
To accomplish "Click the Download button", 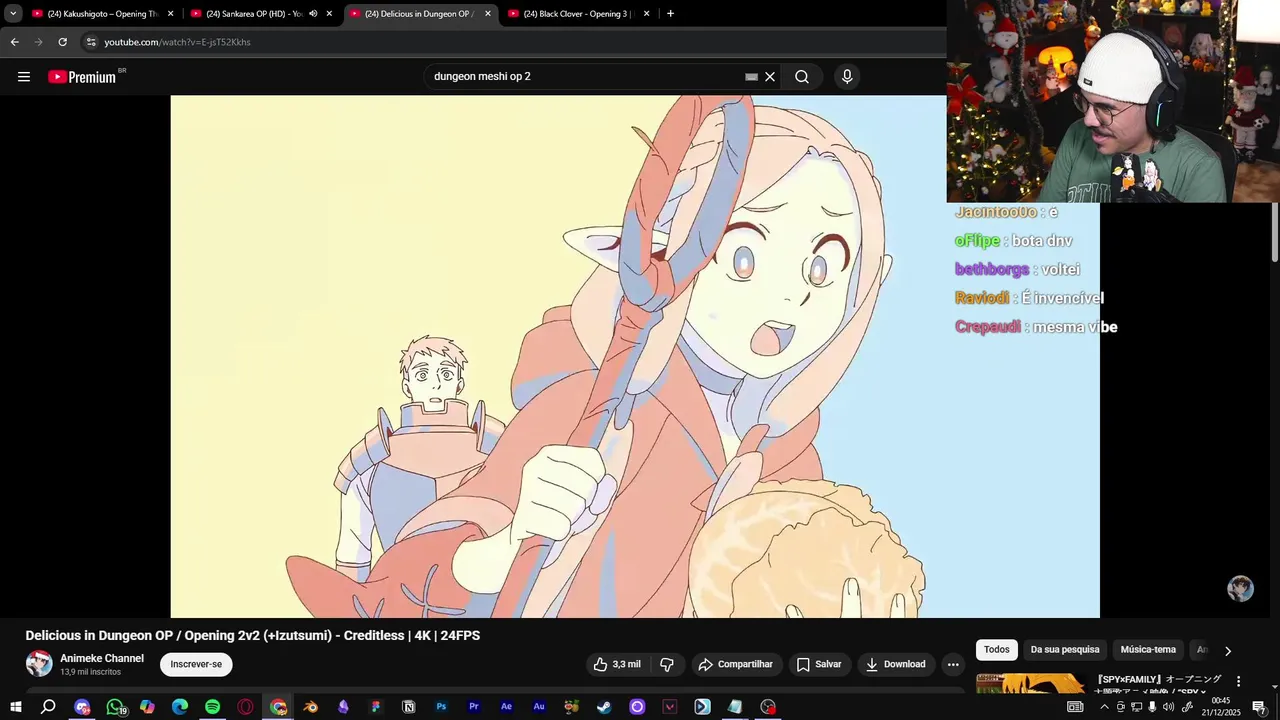I will (896, 664).
